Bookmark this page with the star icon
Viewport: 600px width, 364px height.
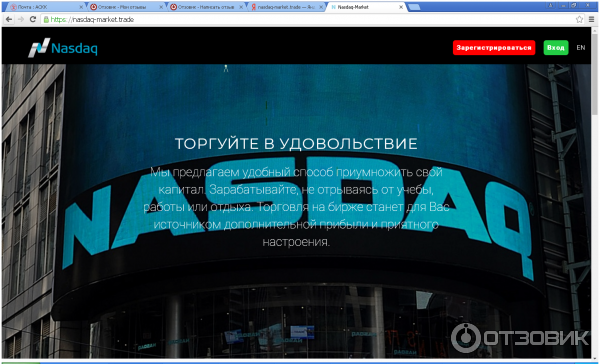tap(579, 19)
